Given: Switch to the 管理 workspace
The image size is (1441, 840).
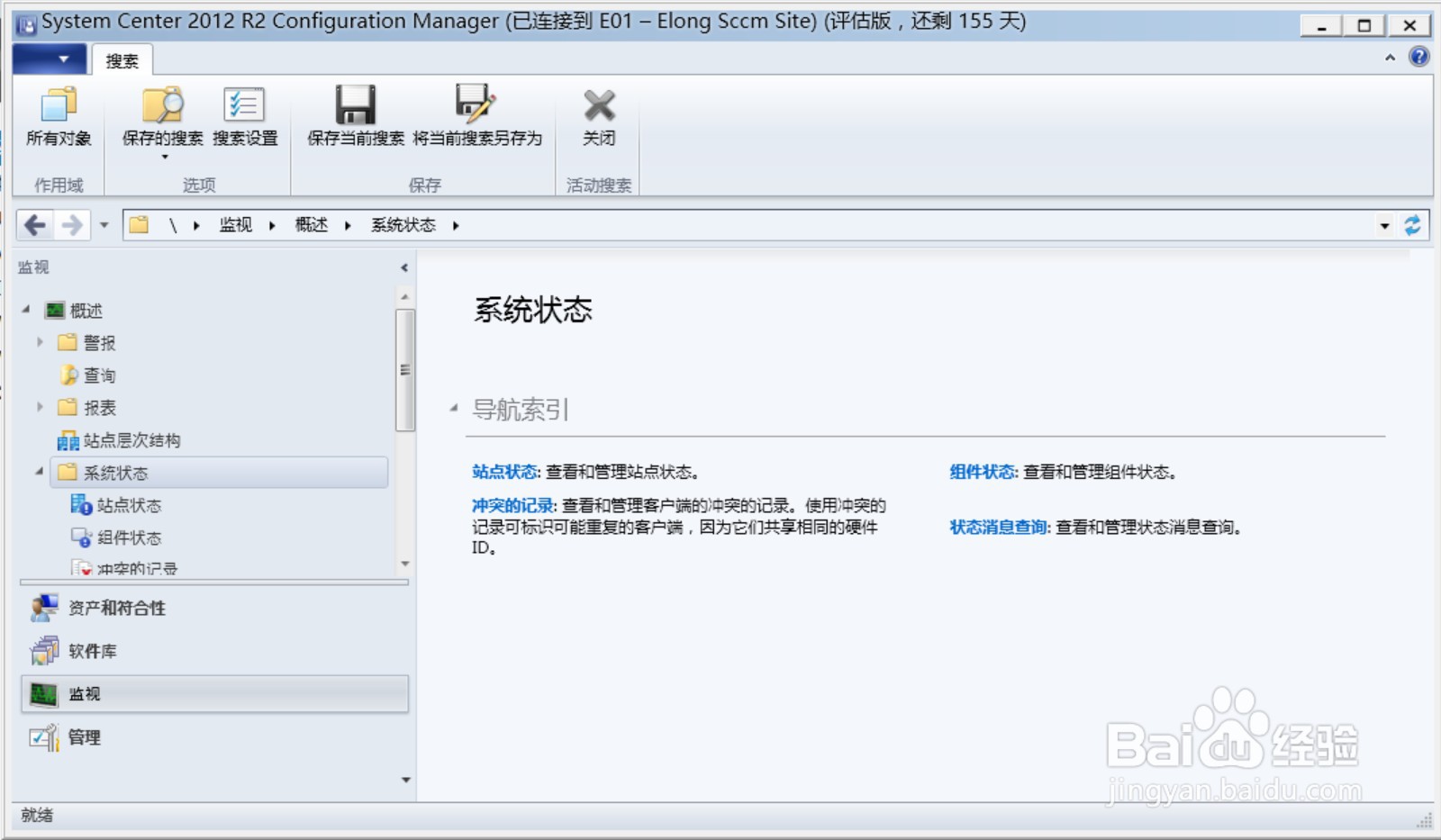Looking at the screenshot, I should [86, 737].
